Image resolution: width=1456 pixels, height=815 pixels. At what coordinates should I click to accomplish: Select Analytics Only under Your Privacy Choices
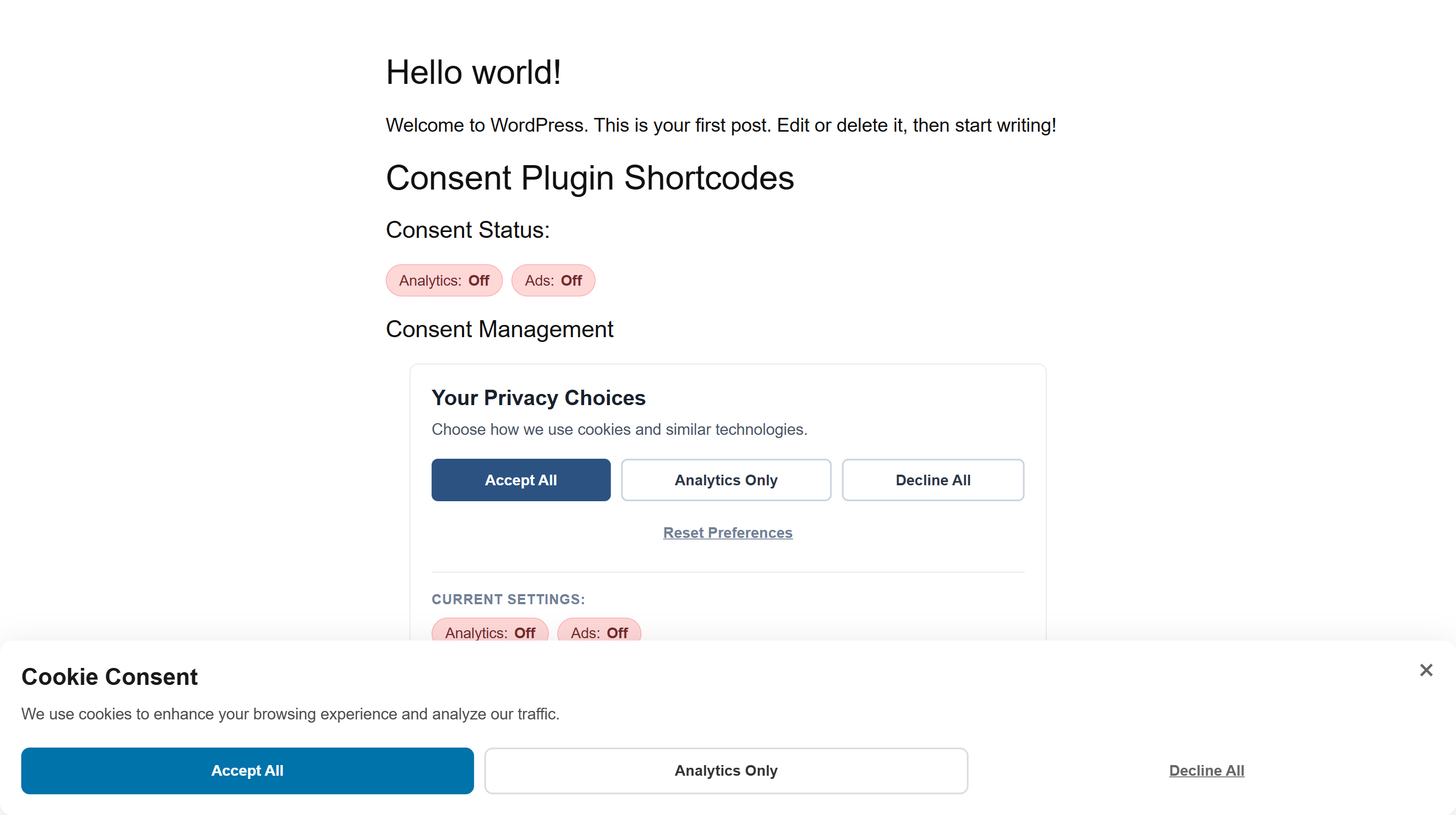pos(726,480)
